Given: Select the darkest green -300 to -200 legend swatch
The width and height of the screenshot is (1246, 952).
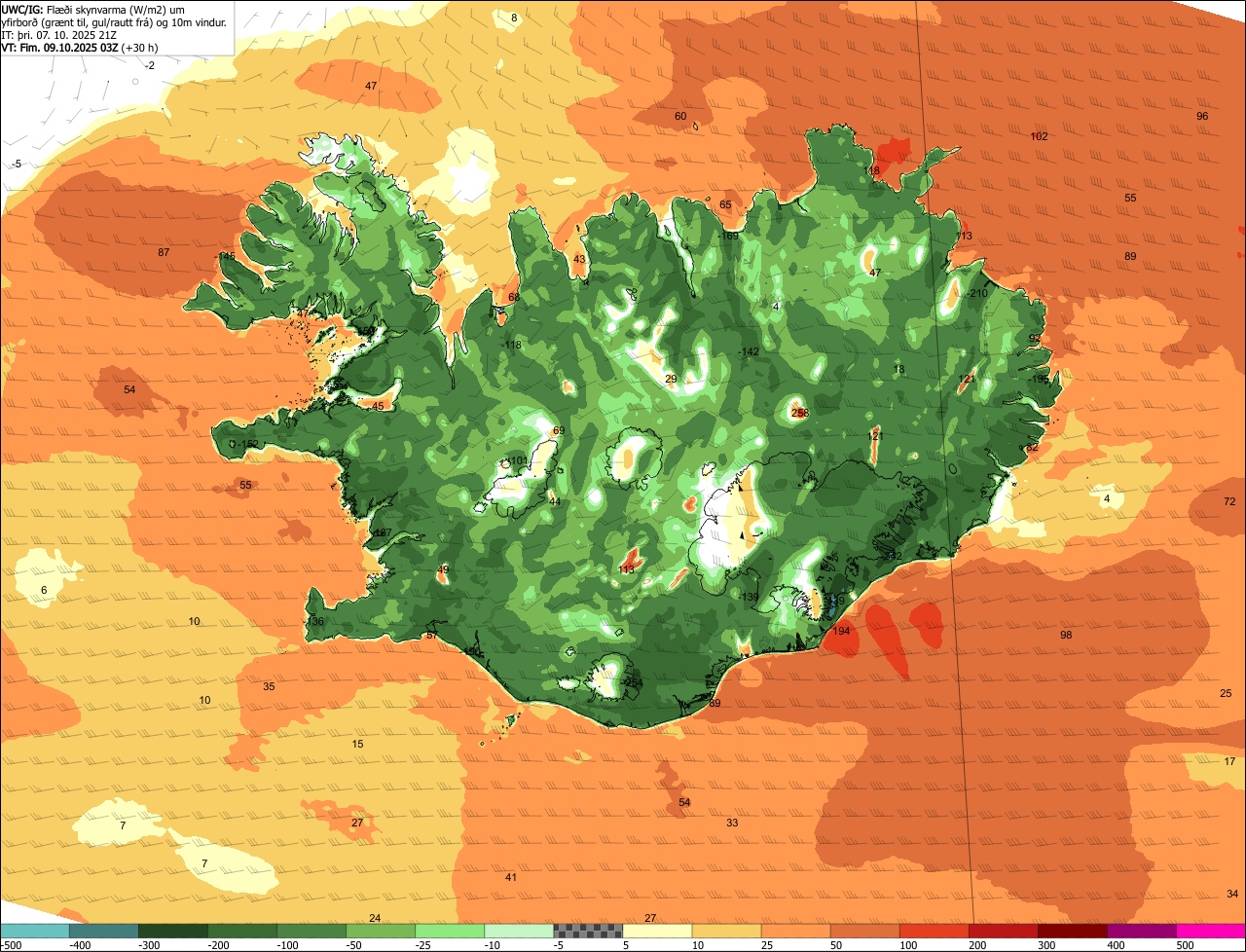Looking at the screenshot, I should click(172, 931).
